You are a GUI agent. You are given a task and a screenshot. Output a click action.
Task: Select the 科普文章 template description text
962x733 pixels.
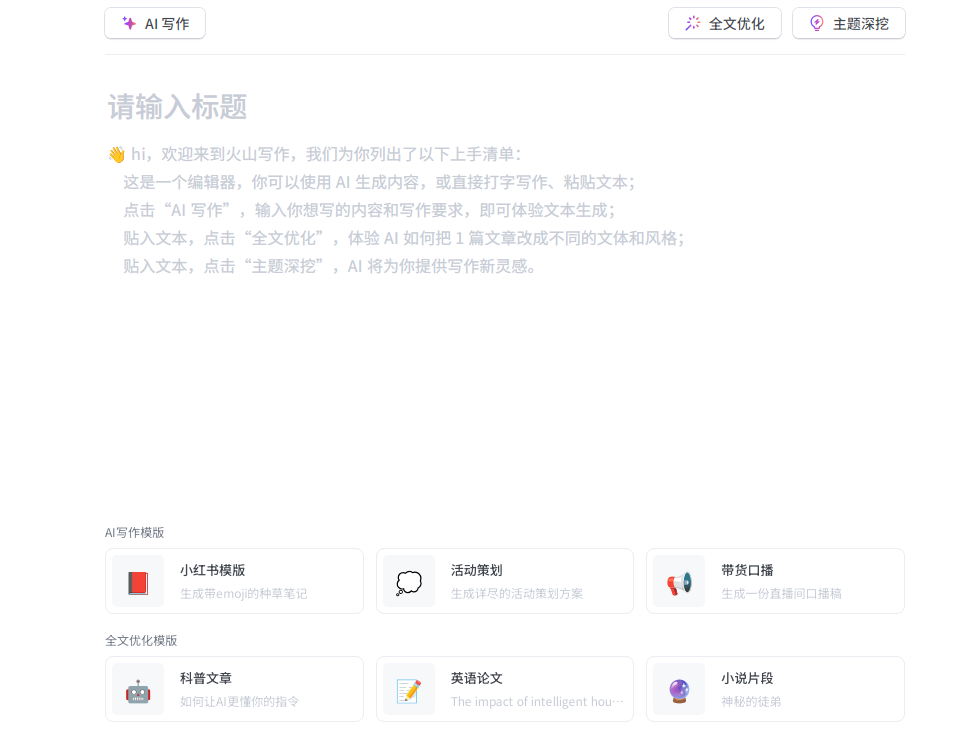click(239, 702)
